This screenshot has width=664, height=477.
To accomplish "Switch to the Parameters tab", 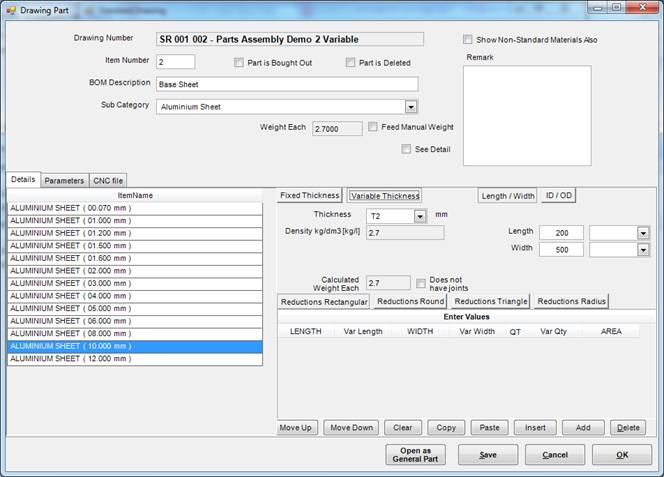I will [x=64, y=181].
